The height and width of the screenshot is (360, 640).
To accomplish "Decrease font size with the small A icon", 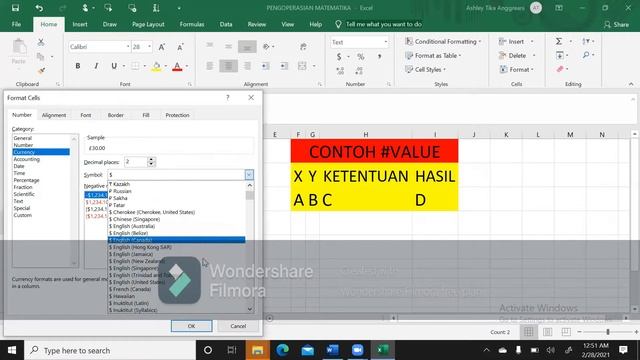I will [180, 47].
